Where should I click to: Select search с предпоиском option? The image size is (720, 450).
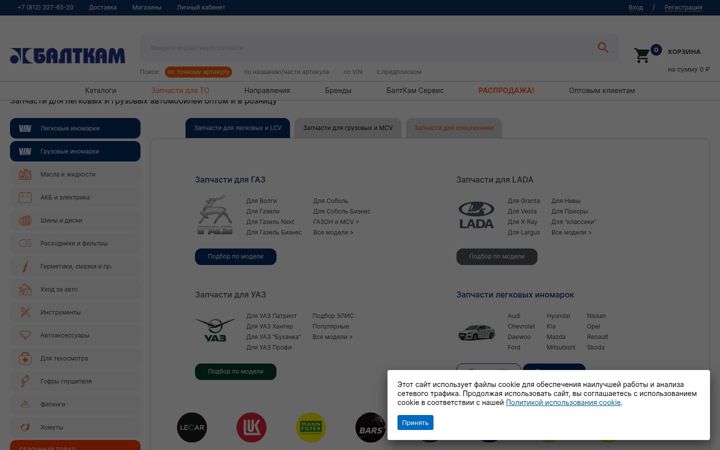pyautogui.click(x=399, y=72)
